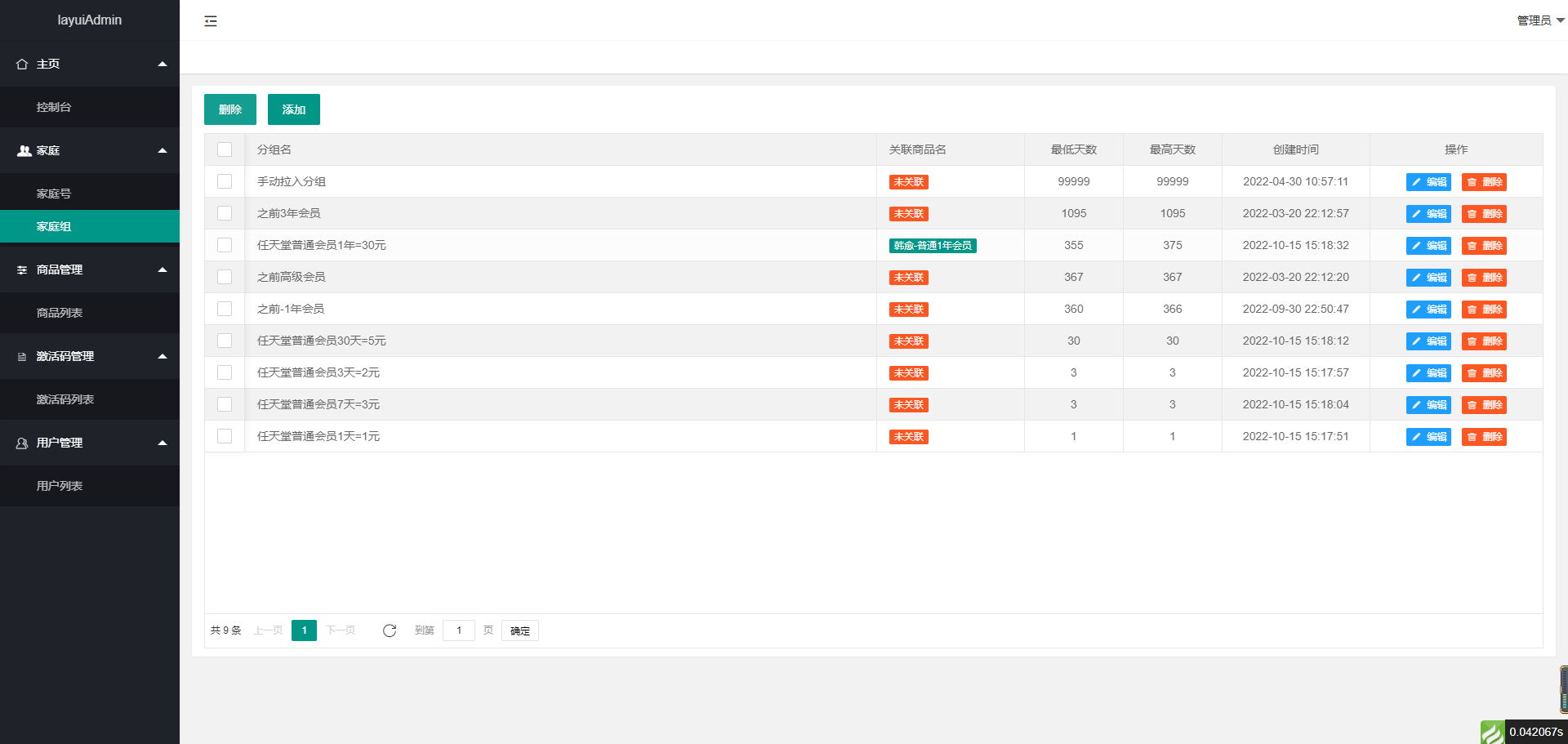This screenshot has width=1568, height=744.
Task: Click the sliders icon beside 商品管理
Action: pyautogui.click(x=22, y=270)
